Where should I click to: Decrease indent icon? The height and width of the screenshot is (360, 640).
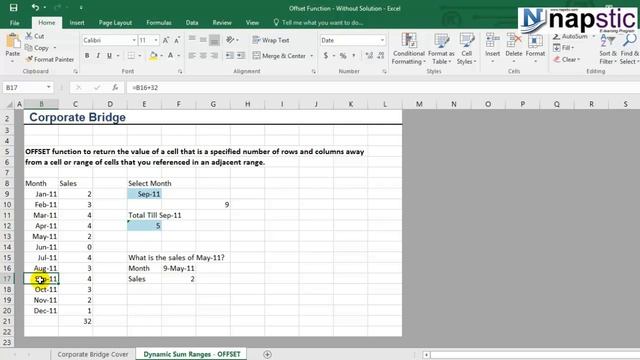230,56
